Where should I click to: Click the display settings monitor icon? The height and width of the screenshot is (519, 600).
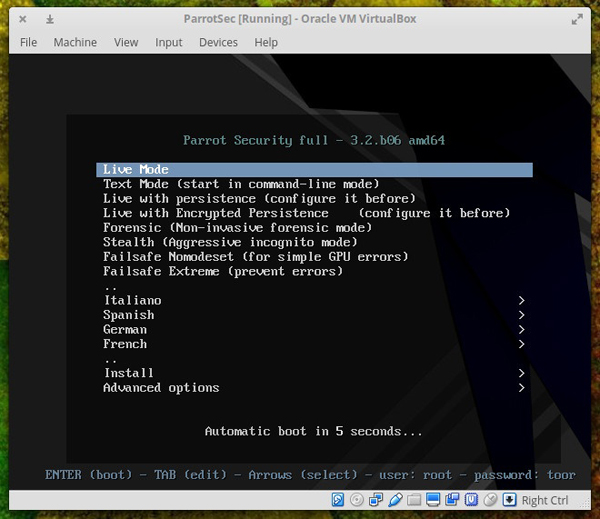(433, 500)
